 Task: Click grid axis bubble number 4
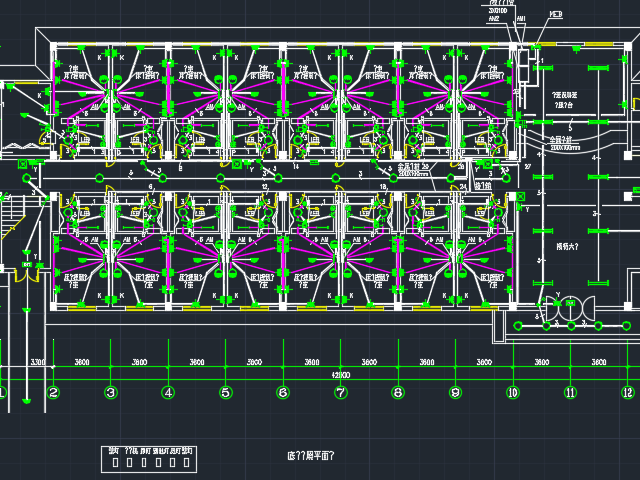[x=168, y=393]
